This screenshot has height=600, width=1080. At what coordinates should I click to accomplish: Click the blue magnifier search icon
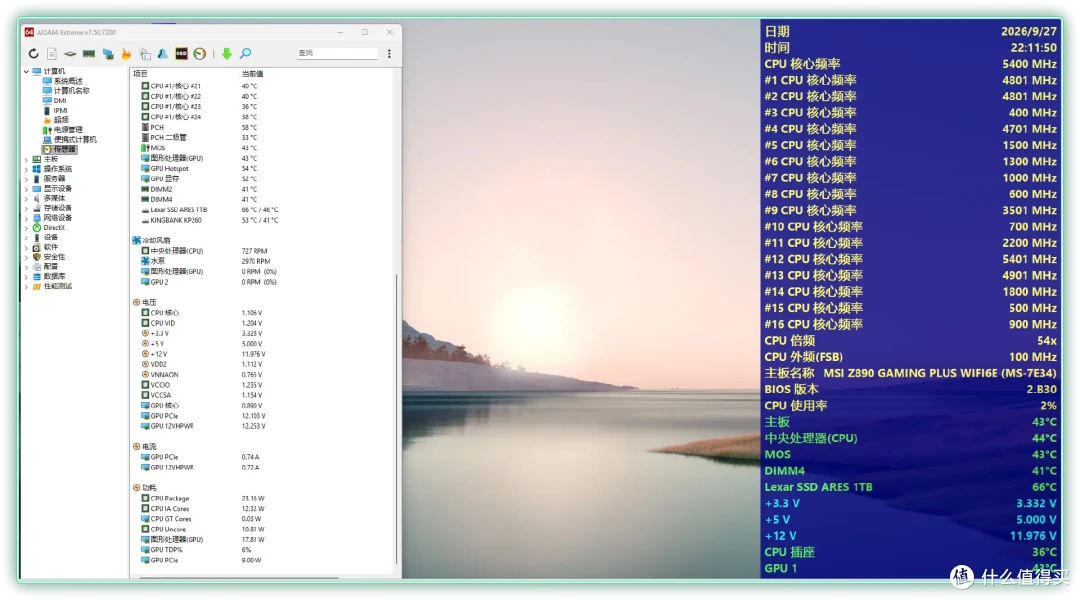point(245,54)
